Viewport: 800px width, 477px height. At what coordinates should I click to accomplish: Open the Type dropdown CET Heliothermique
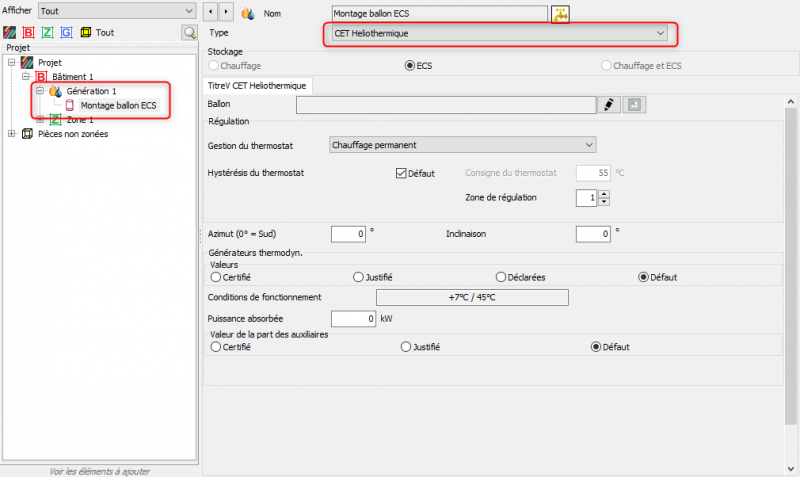pyautogui.click(x=498, y=34)
